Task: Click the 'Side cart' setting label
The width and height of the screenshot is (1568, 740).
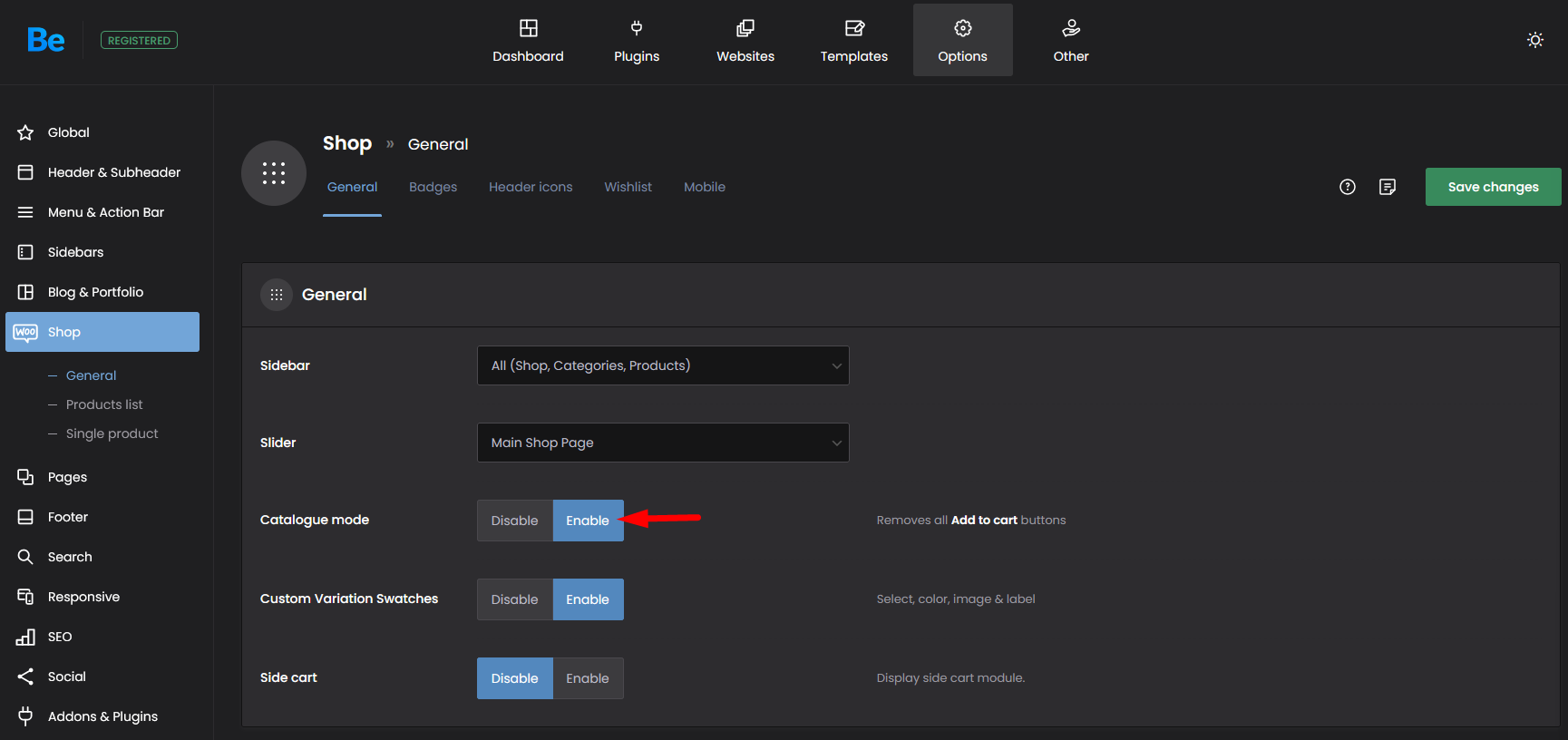Action: click(x=288, y=677)
